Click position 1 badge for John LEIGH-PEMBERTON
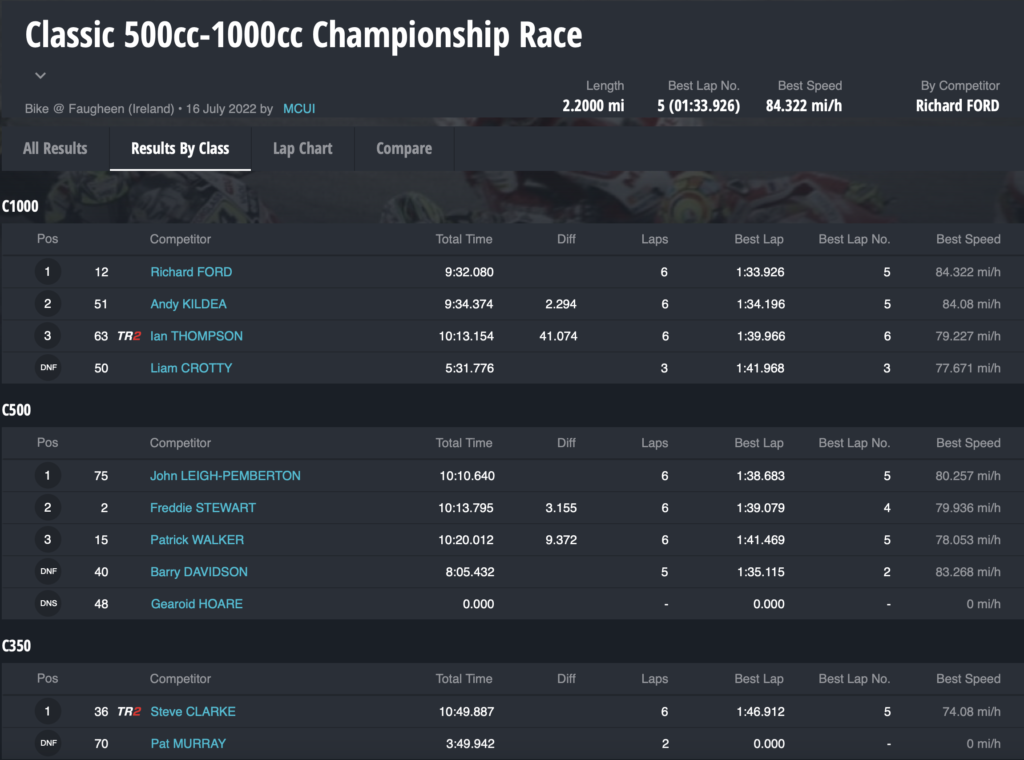This screenshot has width=1024, height=760. (48, 475)
